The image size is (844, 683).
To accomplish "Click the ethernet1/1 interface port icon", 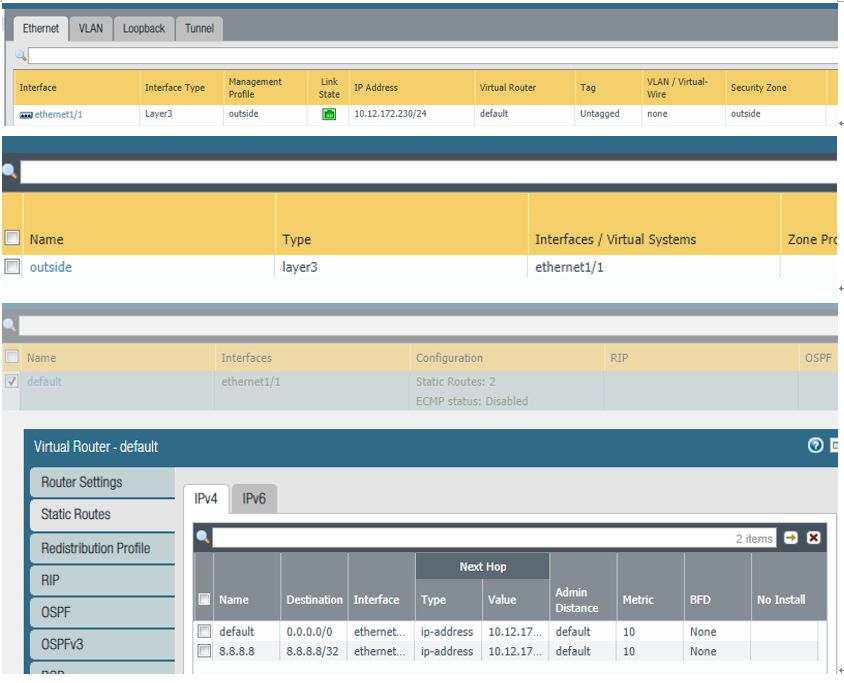I will tap(26, 115).
